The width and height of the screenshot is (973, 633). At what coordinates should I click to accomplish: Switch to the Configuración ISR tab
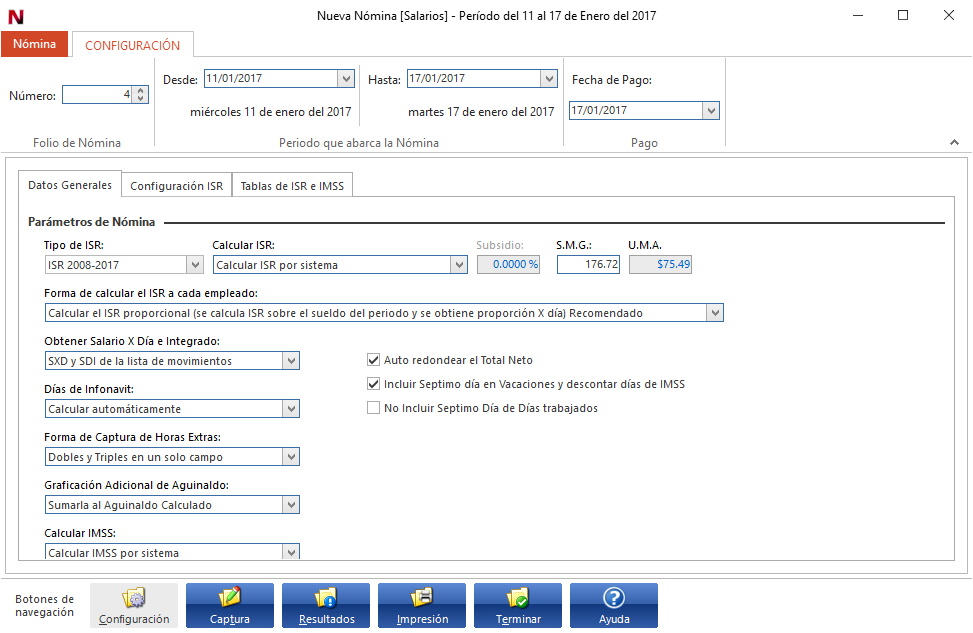coord(176,186)
